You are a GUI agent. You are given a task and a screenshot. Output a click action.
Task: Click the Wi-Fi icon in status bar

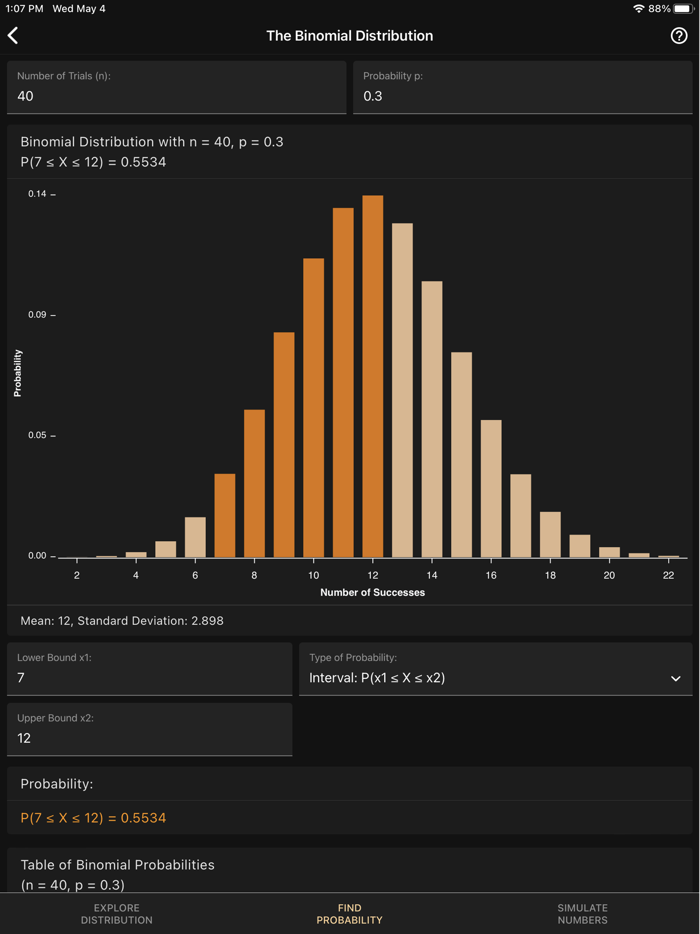(640, 8)
